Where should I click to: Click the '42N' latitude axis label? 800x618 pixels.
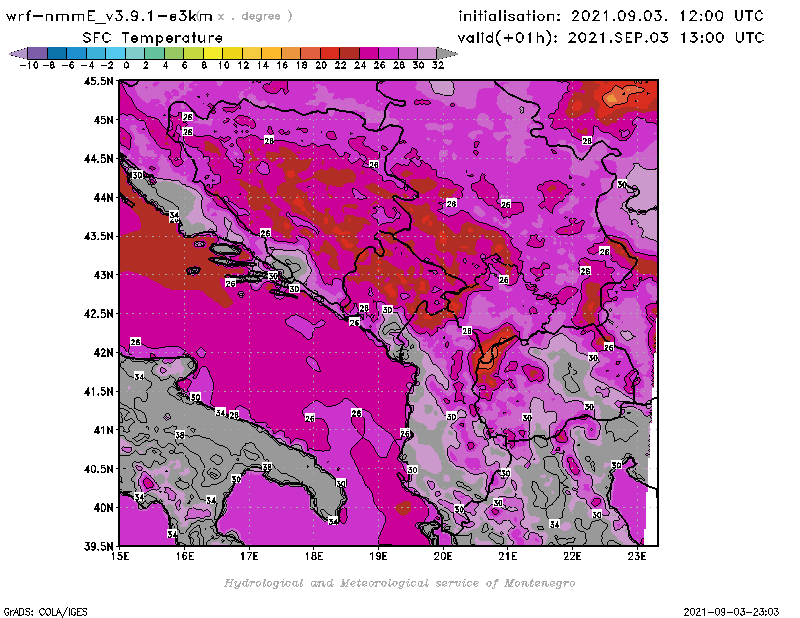coord(103,353)
